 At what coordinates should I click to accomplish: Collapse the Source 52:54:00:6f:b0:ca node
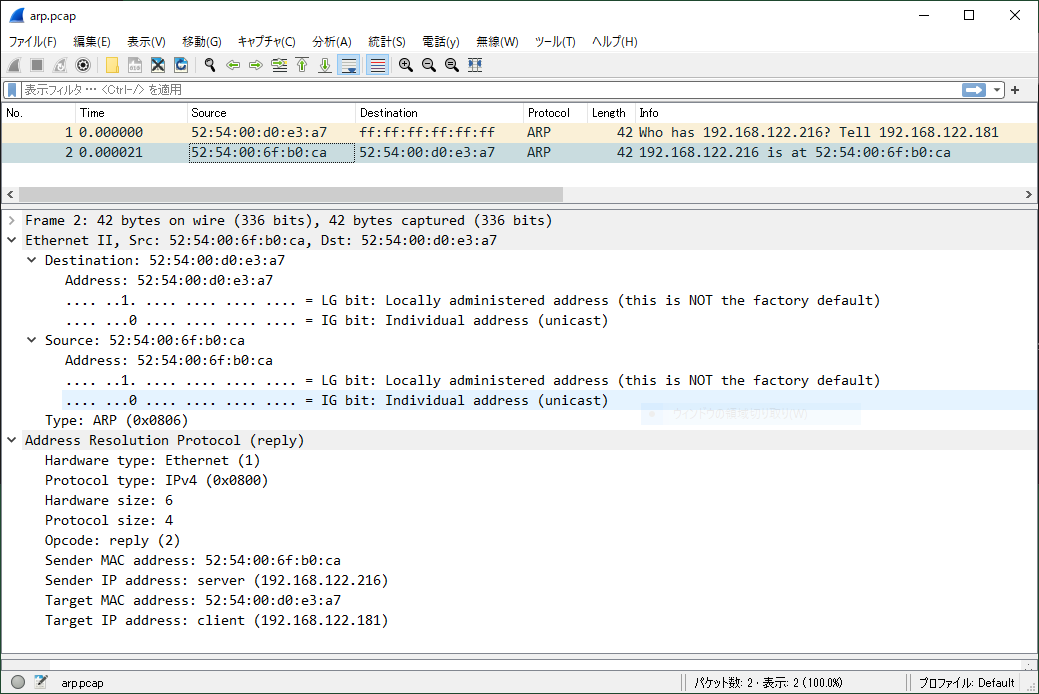[x=31, y=340]
